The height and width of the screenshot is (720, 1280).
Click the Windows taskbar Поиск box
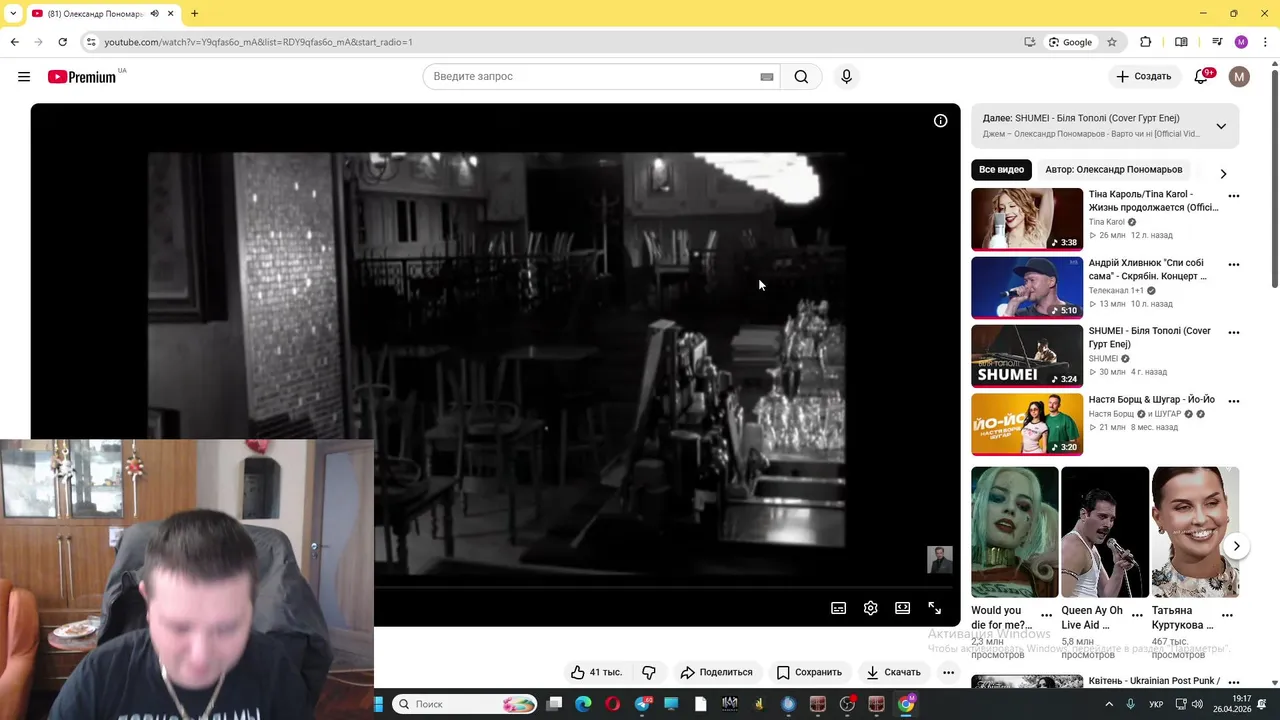pyautogui.click(x=465, y=704)
